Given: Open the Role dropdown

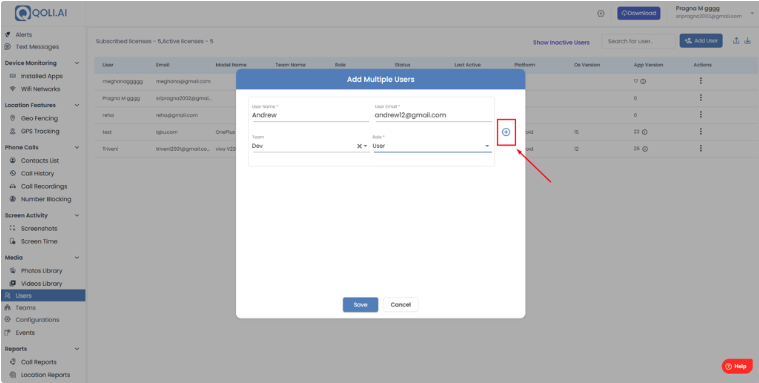Looking at the screenshot, I should pyautogui.click(x=432, y=146).
